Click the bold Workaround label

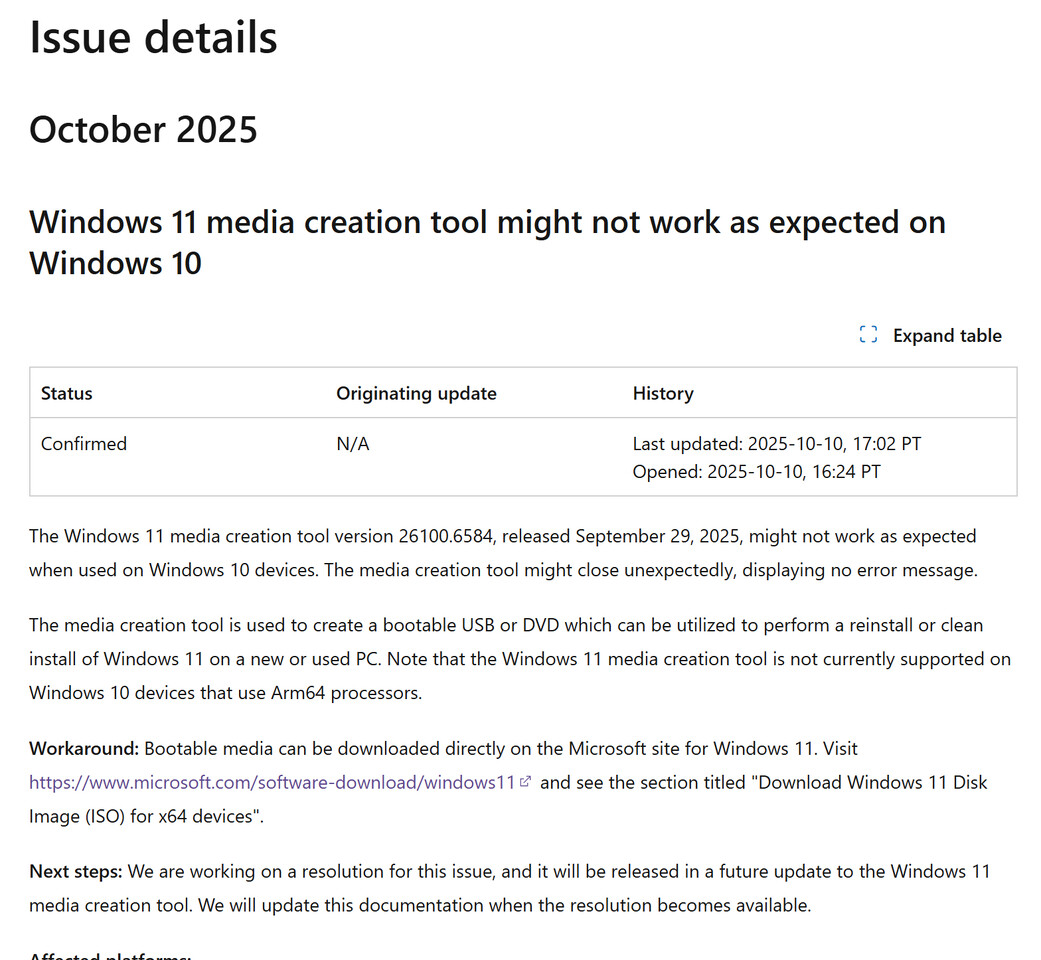(84, 748)
